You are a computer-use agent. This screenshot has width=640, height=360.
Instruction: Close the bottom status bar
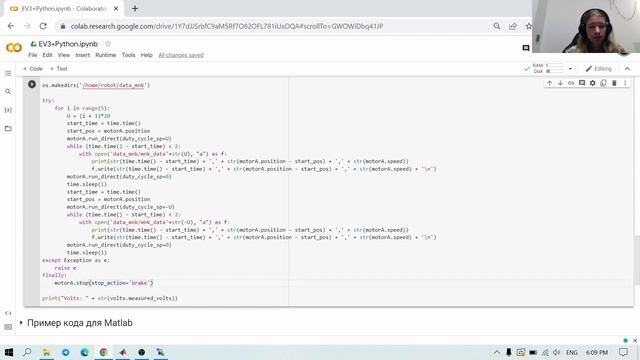(x=635, y=340)
